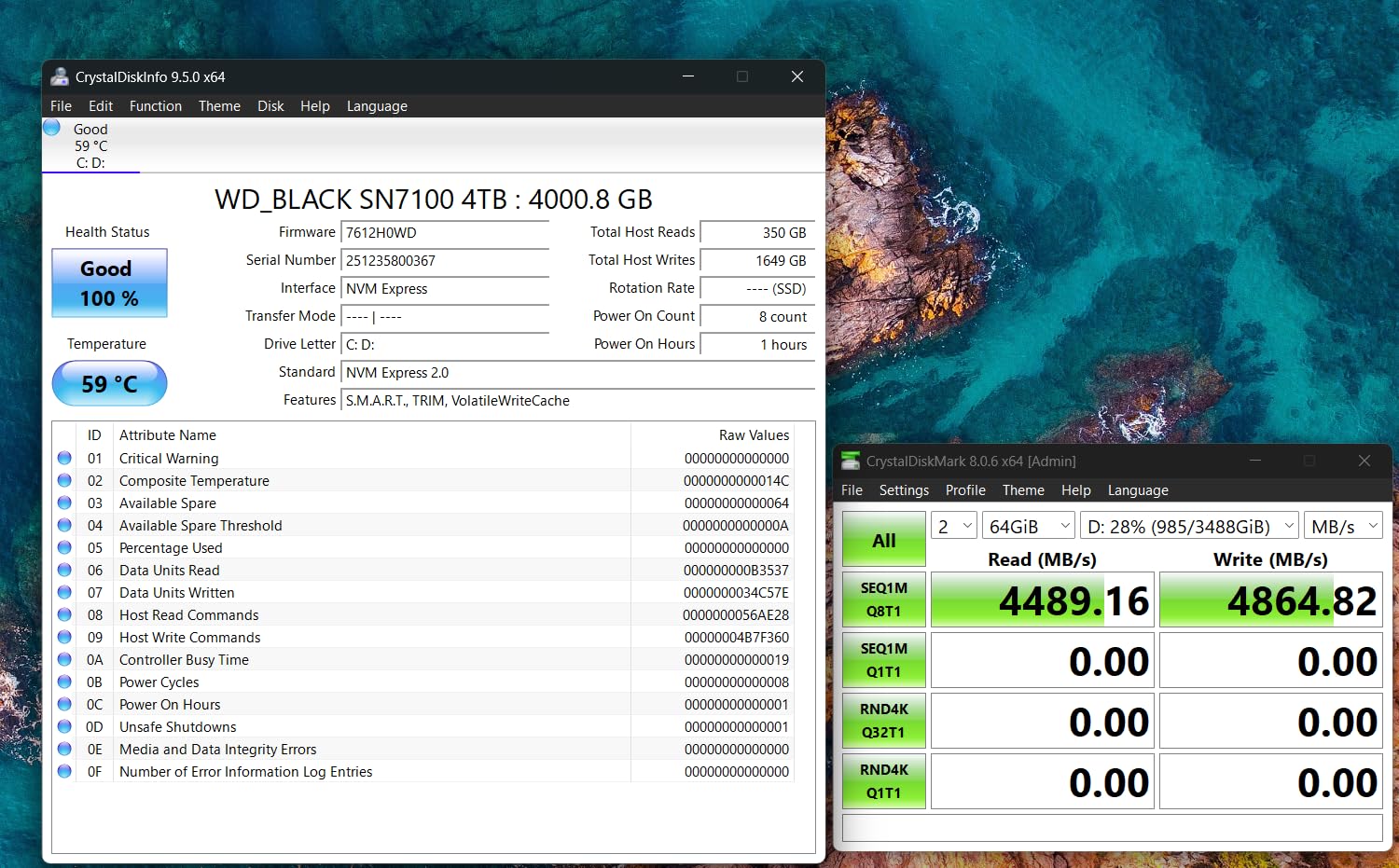
Task: Run all benchmark tests with the All button
Action: coord(882,538)
